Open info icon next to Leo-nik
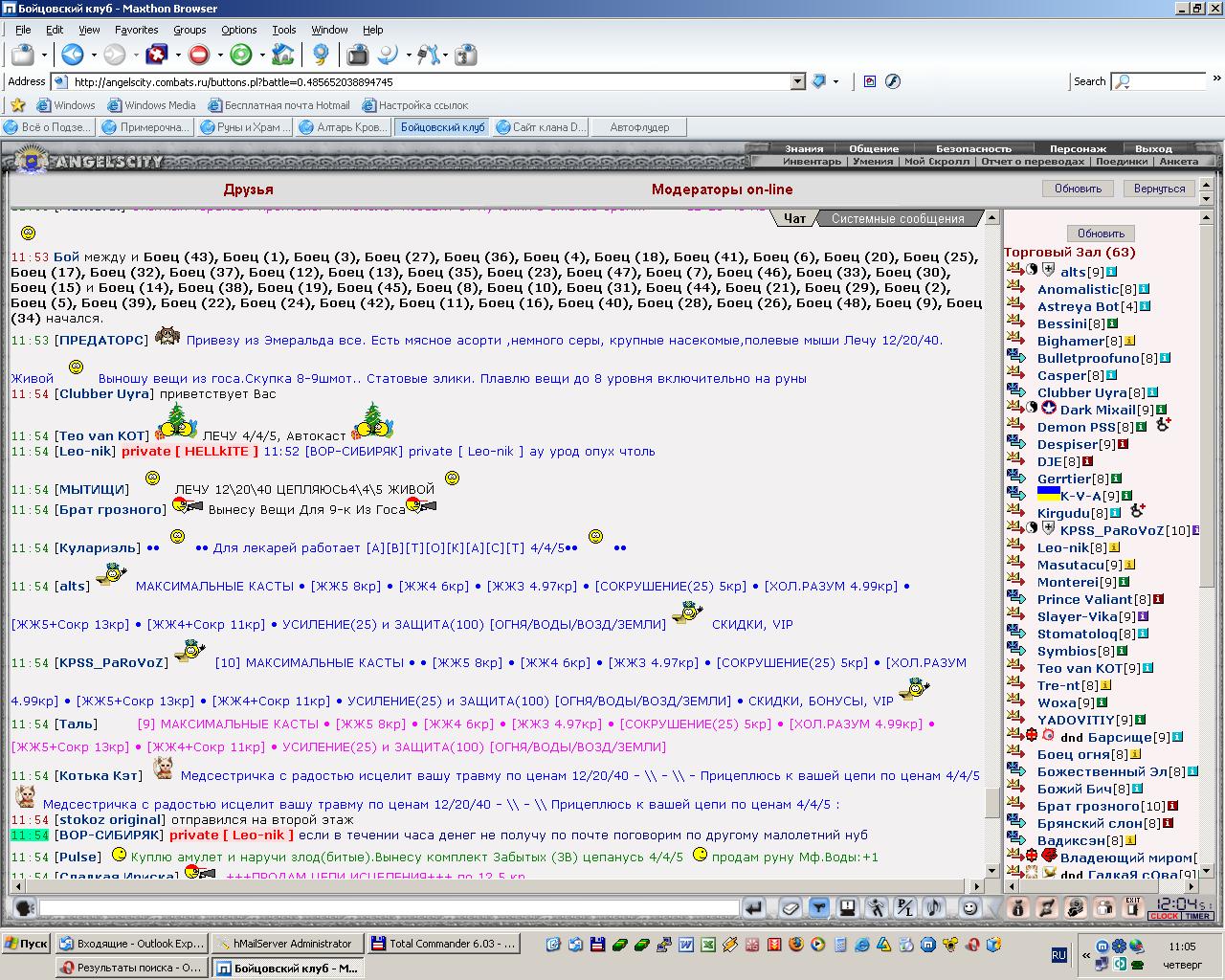This screenshot has width=1225, height=980. point(1115,547)
